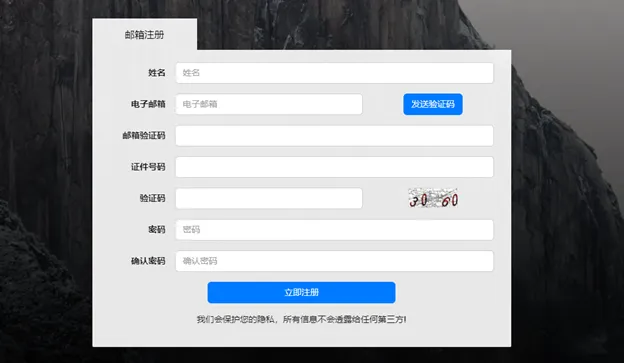The image size is (624, 363).
Task: Click the 发送验证码 button
Action: click(433, 104)
